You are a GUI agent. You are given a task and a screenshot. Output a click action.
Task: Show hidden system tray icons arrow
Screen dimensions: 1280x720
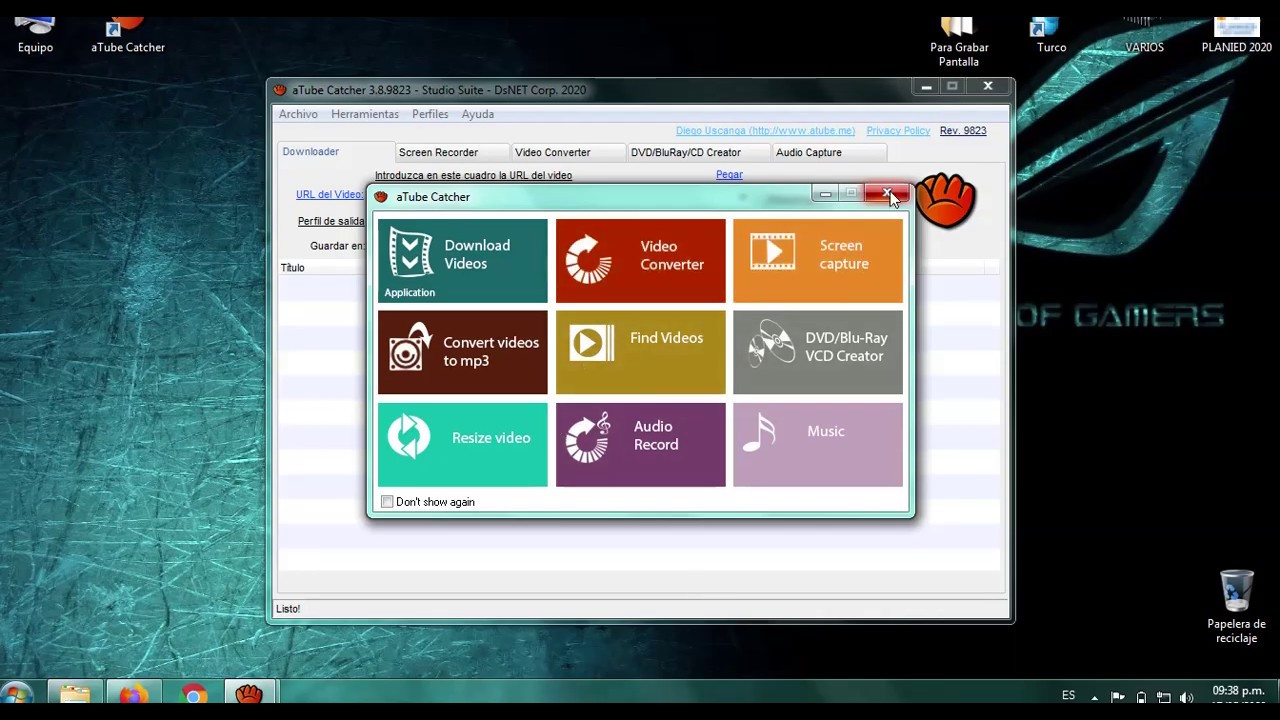click(1094, 697)
